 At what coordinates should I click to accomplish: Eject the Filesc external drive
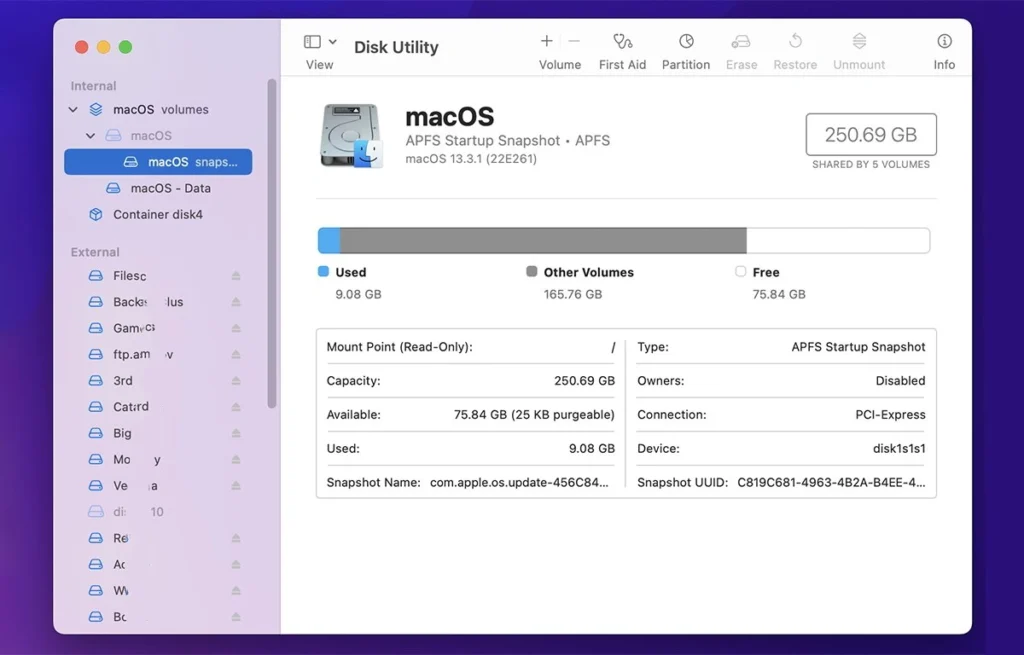pos(234,275)
